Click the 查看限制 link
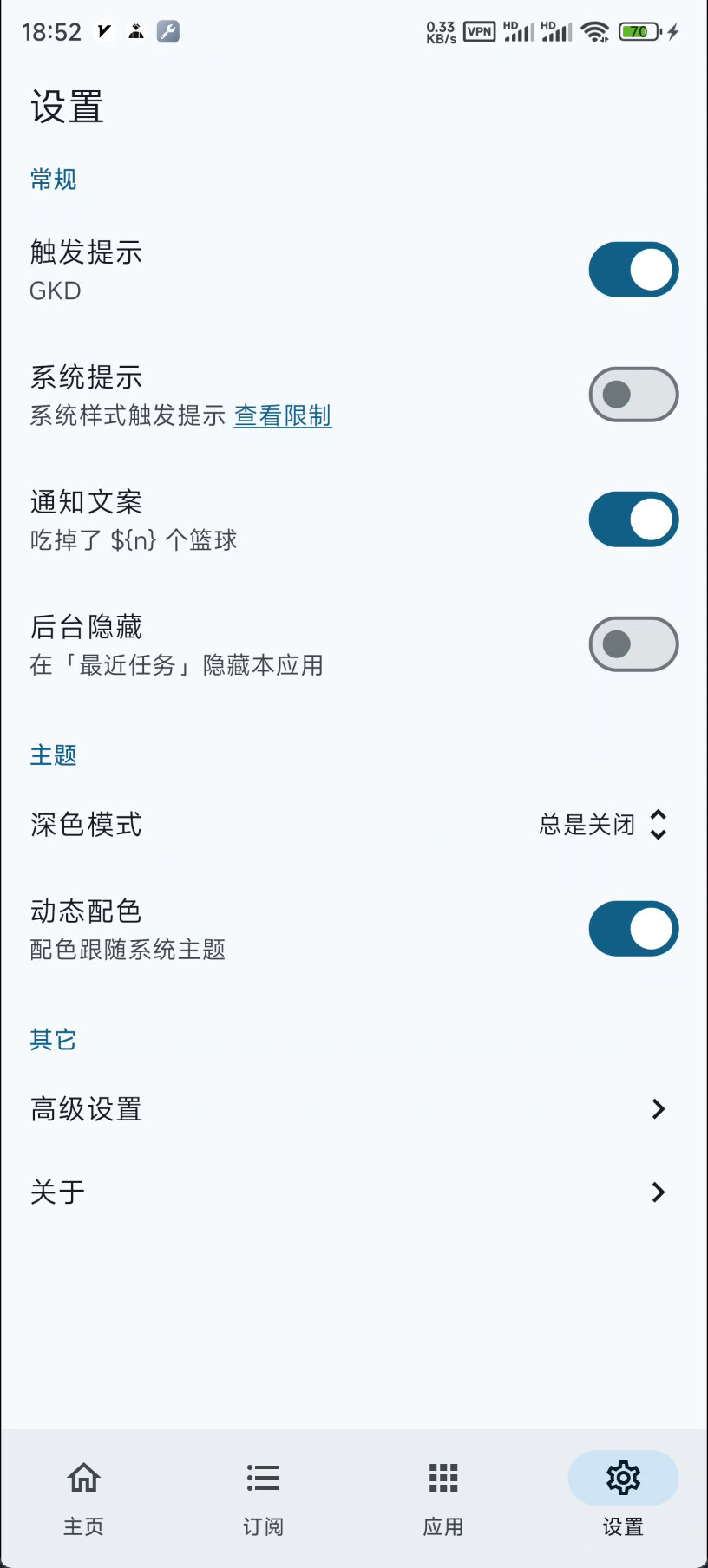The image size is (708, 1568). (x=283, y=416)
